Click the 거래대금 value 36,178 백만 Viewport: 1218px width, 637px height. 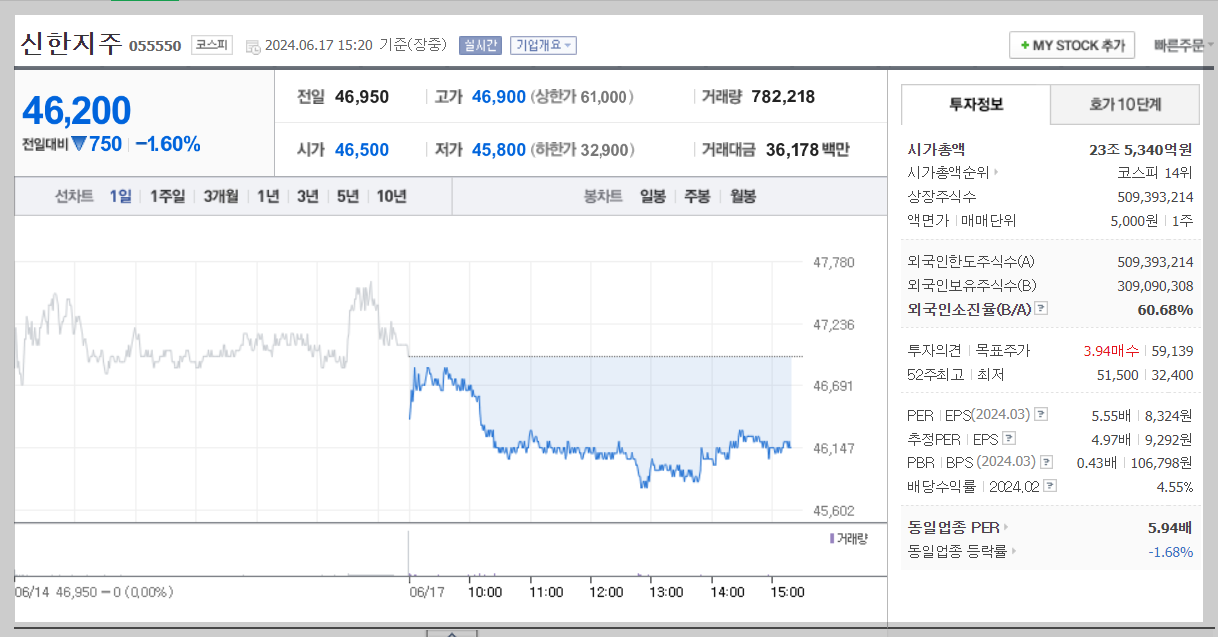click(x=807, y=150)
